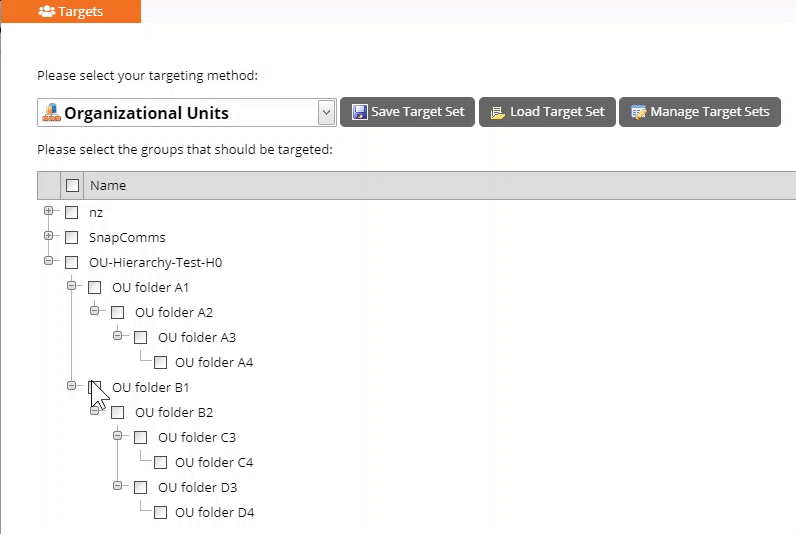
Task: Tick the select-all checkbox beside Name header
Action: [x=73, y=185]
